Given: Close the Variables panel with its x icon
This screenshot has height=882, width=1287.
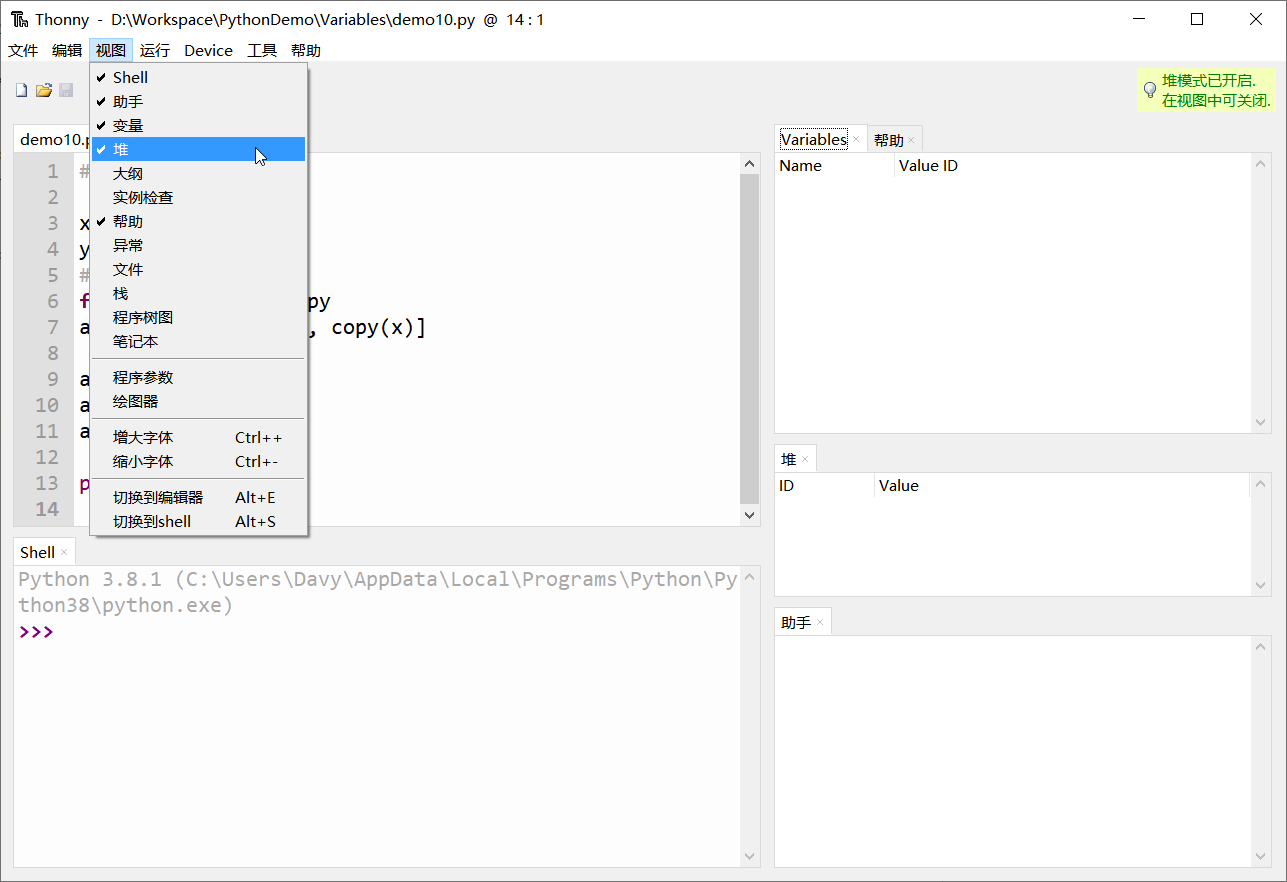Looking at the screenshot, I should [x=856, y=138].
